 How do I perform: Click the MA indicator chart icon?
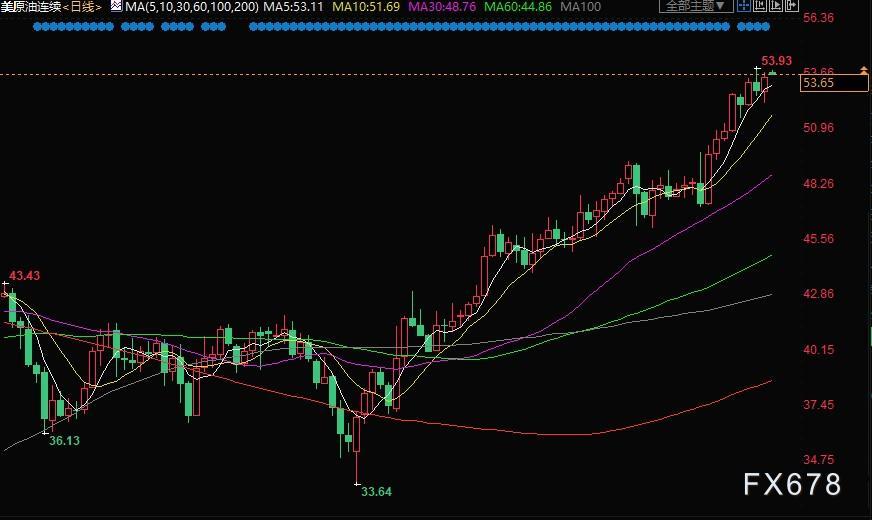(x=116, y=6)
